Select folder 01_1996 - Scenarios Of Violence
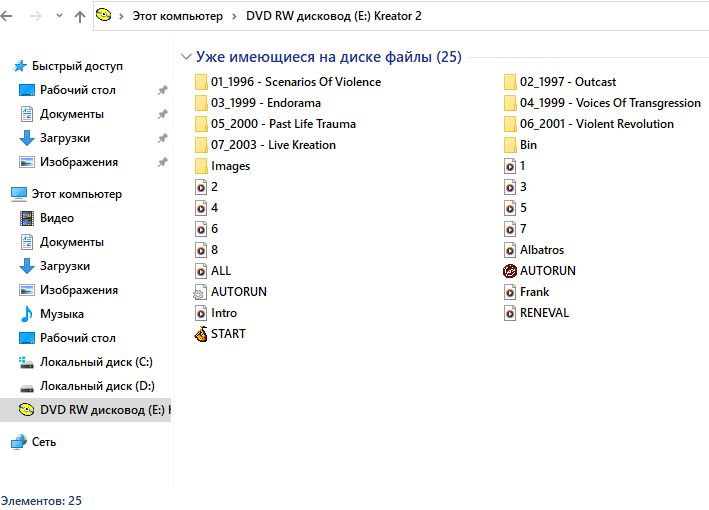Image resolution: width=709 pixels, height=510 pixels. coord(288,82)
